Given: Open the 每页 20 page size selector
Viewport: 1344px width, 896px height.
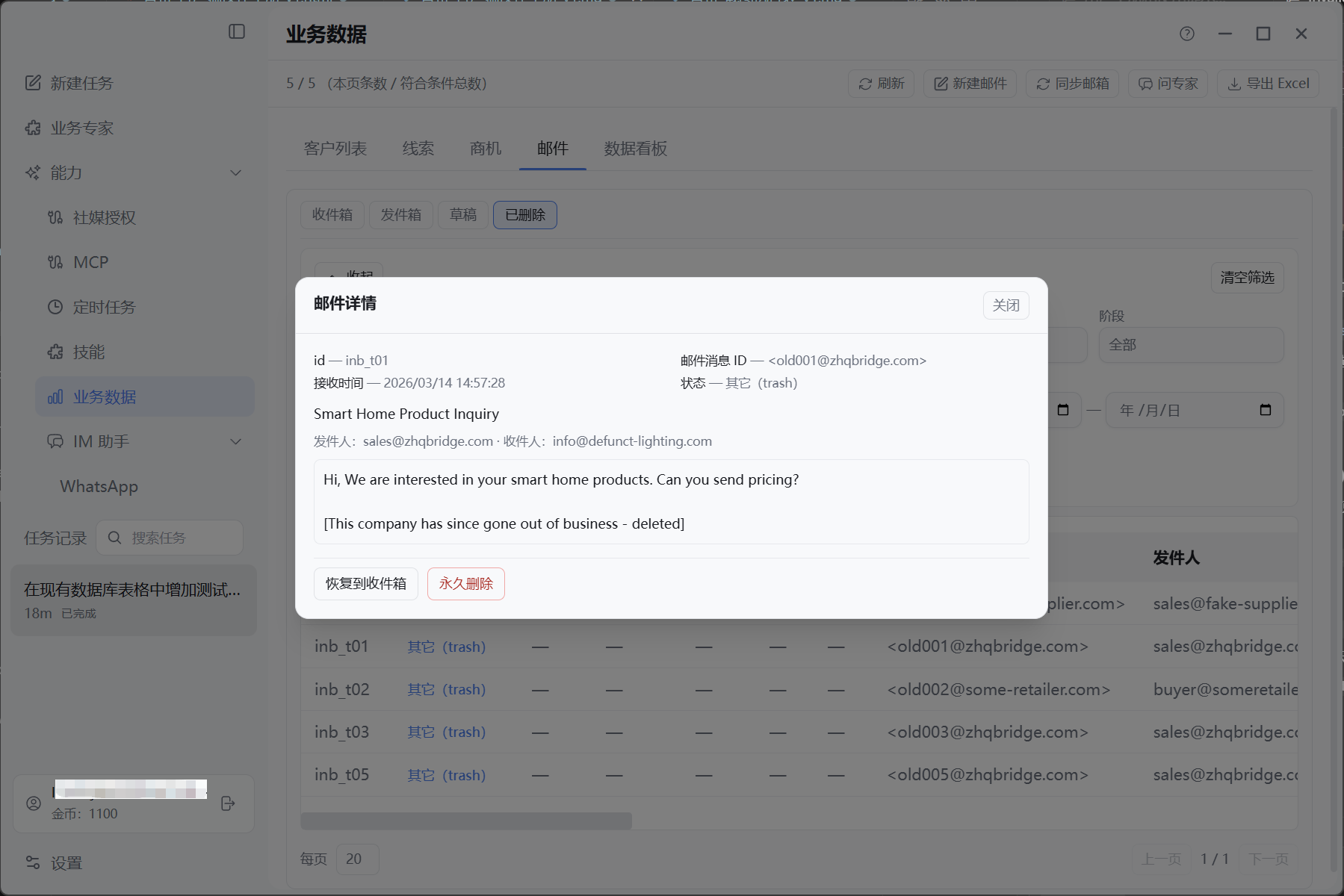Looking at the screenshot, I should pos(357,859).
